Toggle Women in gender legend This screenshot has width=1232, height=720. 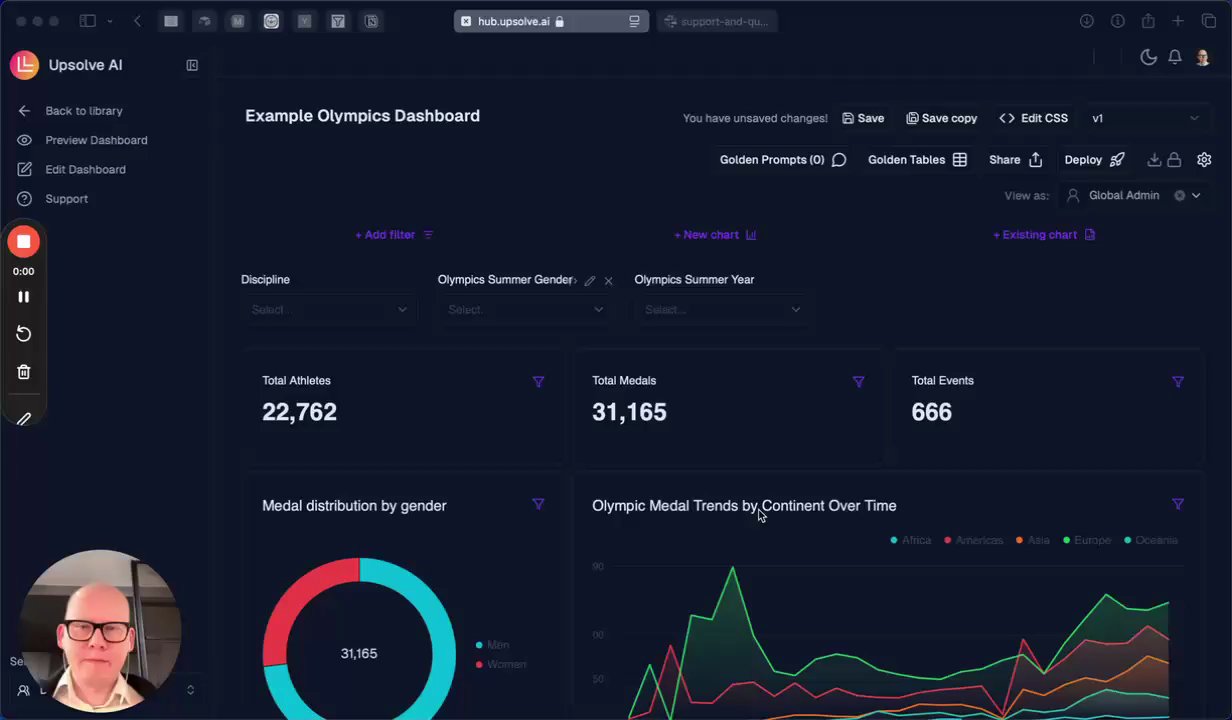click(x=501, y=665)
